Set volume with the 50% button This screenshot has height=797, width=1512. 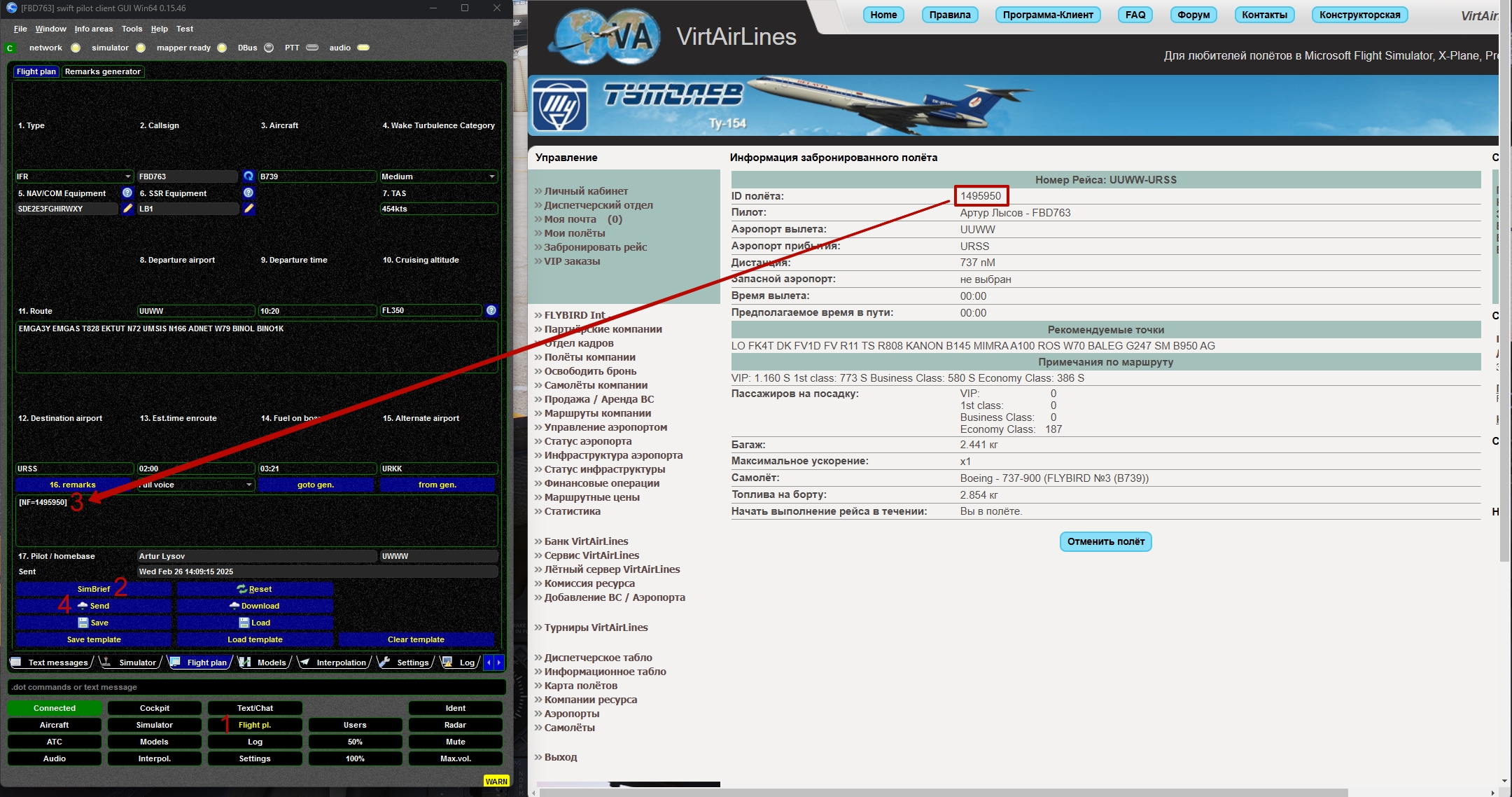click(355, 742)
